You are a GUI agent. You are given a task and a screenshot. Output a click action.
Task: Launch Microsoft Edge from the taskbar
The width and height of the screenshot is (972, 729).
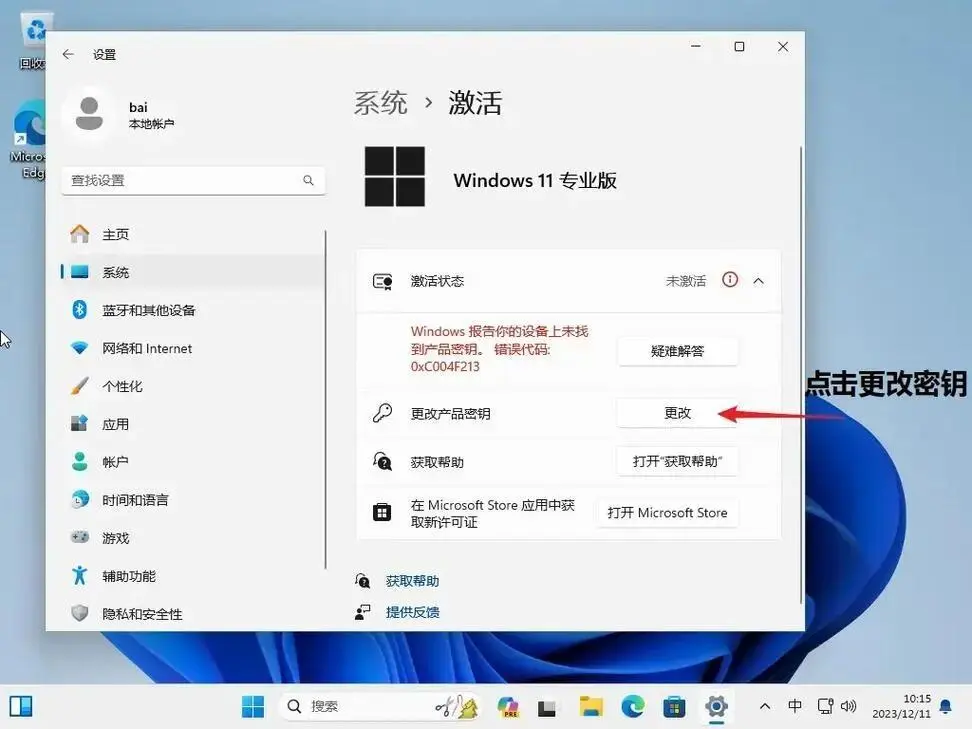pos(633,707)
